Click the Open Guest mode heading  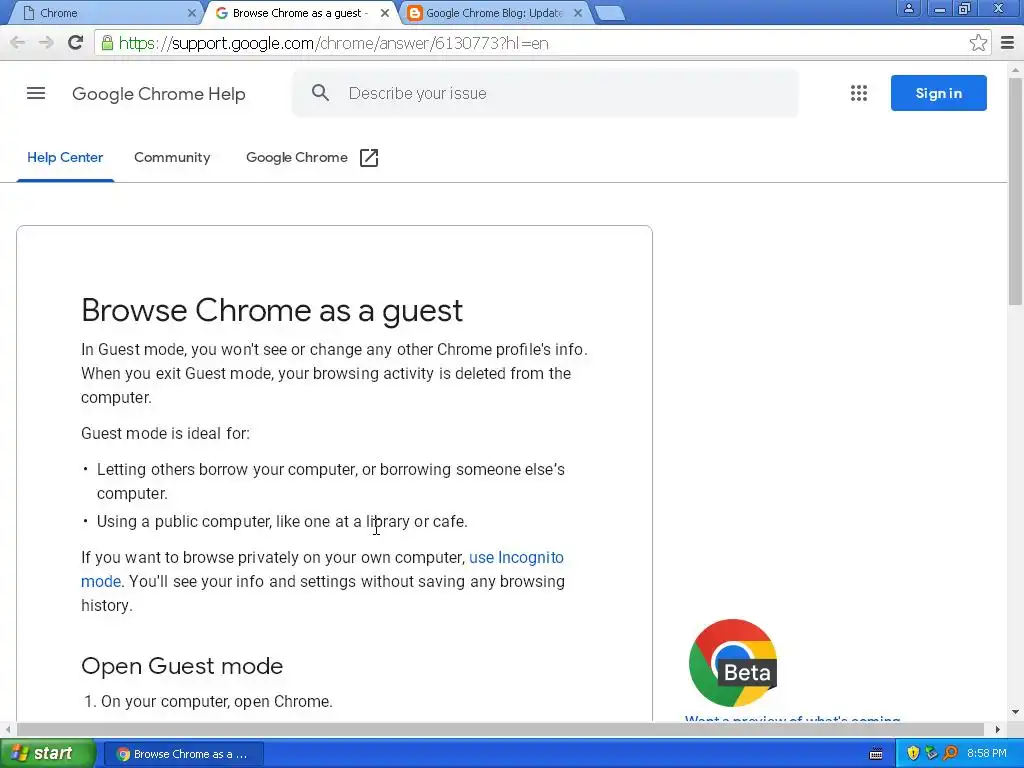coord(182,665)
